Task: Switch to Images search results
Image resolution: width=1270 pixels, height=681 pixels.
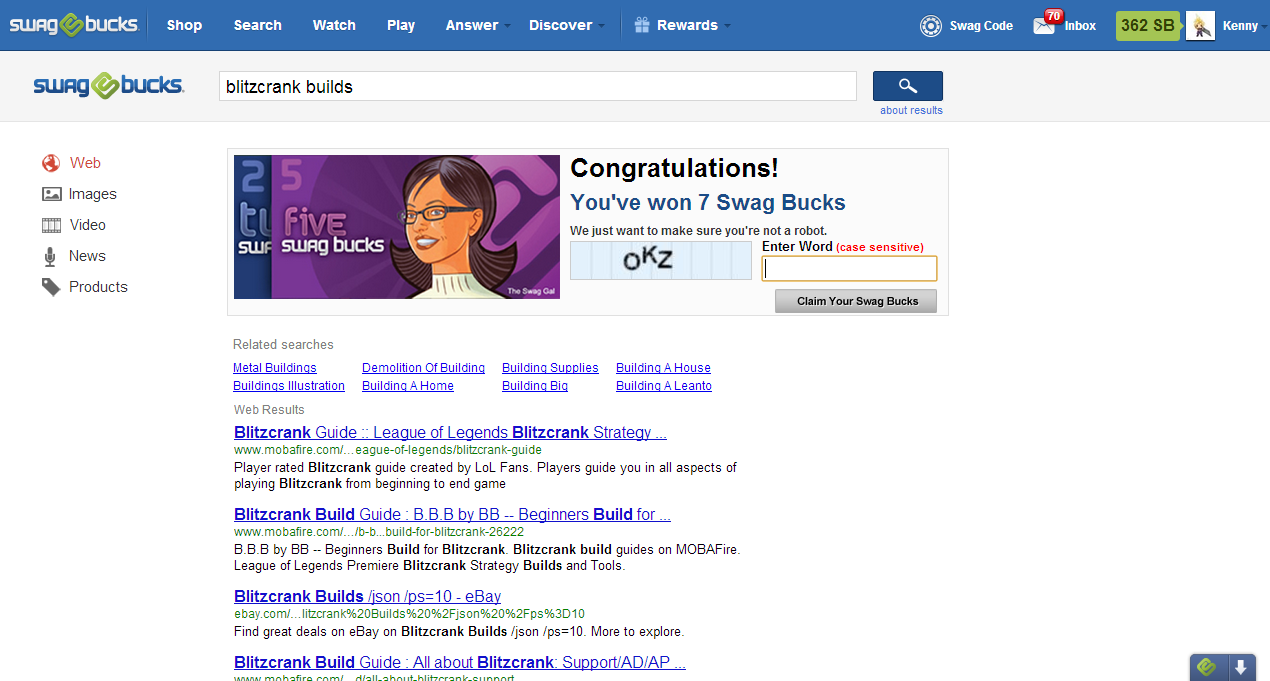Action: click(93, 194)
